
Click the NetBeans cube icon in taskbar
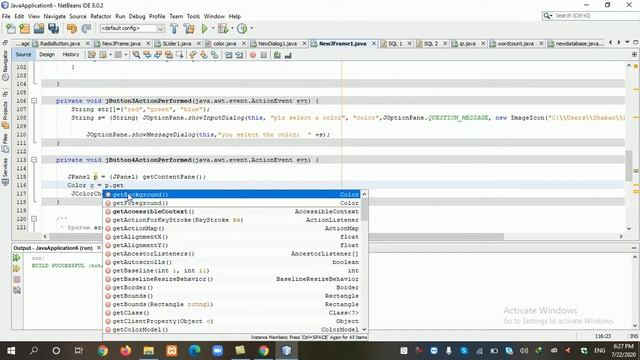click(287, 351)
